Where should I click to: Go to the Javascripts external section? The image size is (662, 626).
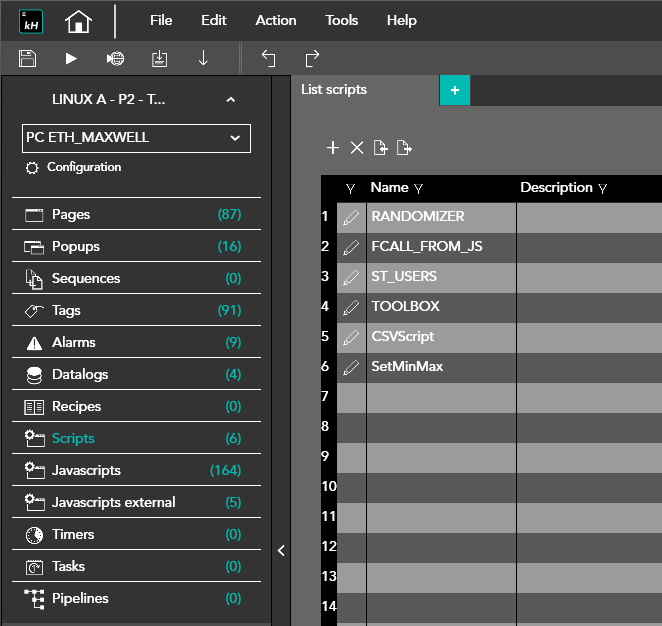pos(113,502)
